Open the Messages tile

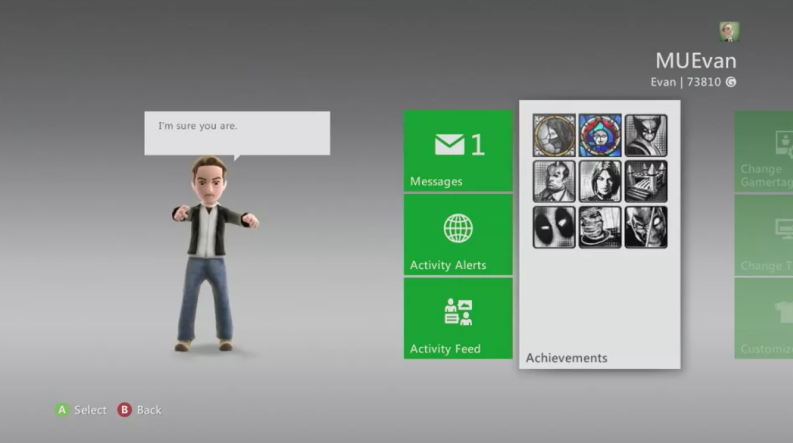(x=458, y=151)
